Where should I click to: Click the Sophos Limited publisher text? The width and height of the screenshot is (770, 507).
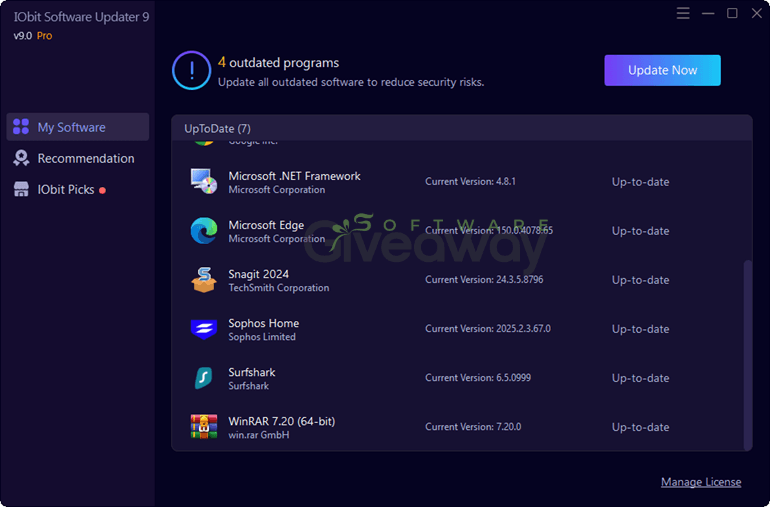click(x=262, y=337)
